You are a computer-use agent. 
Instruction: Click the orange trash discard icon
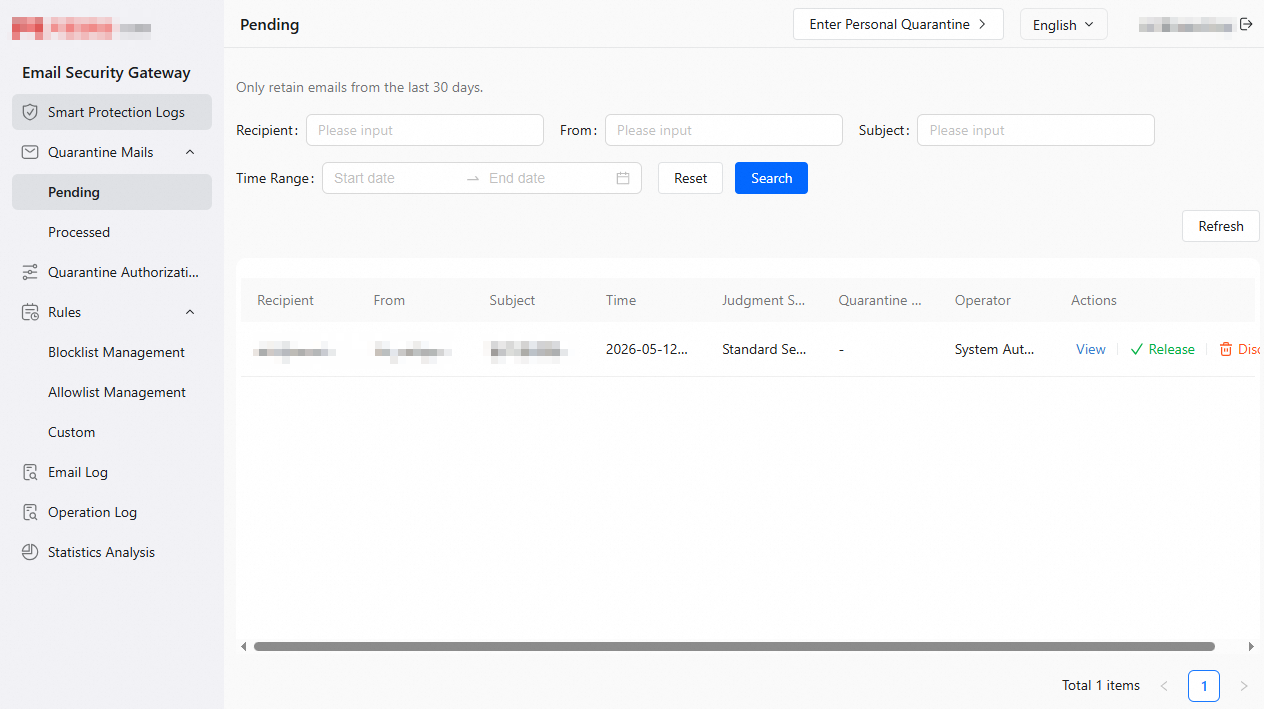click(1226, 349)
